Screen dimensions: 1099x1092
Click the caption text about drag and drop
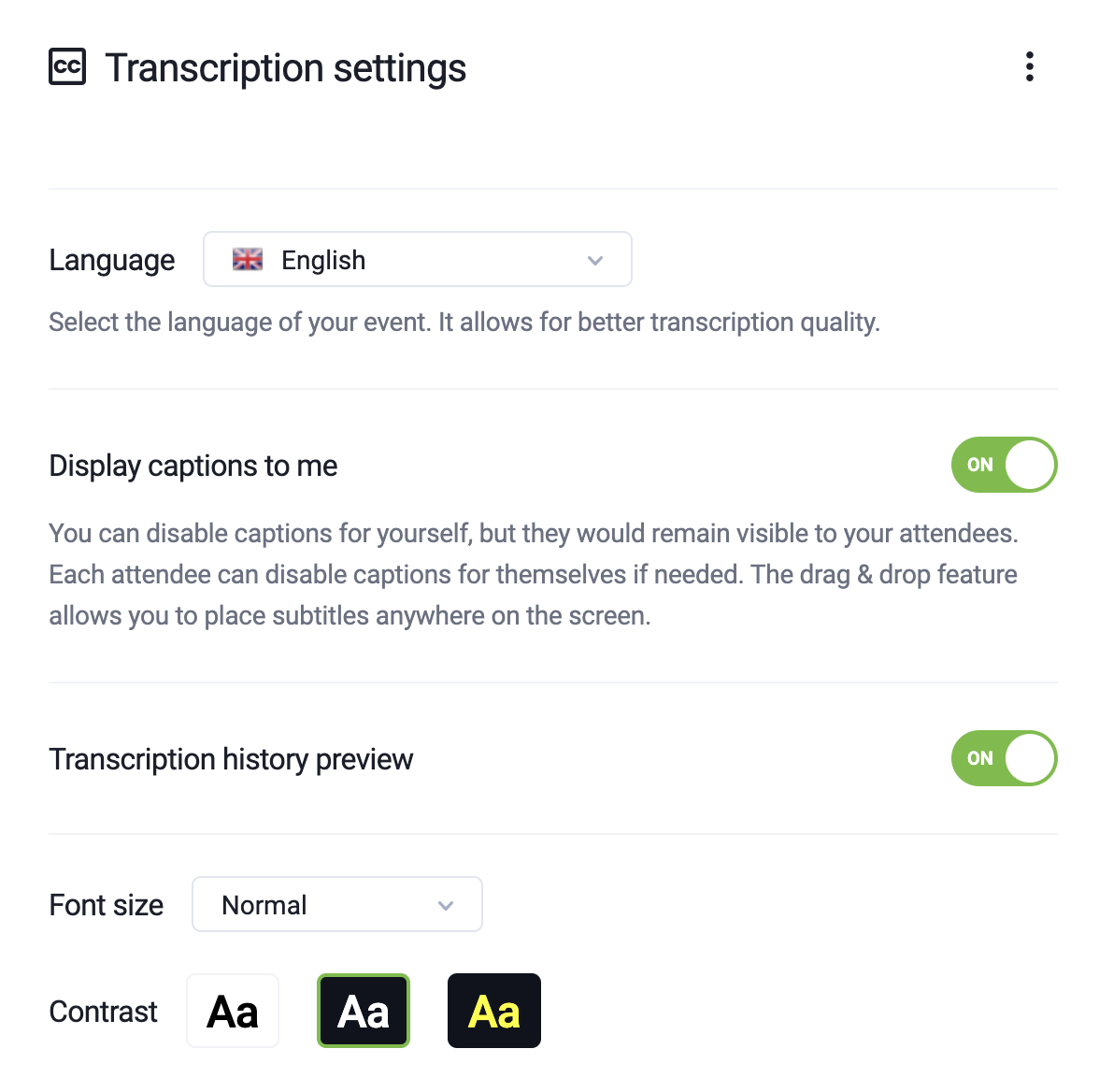click(x=533, y=574)
